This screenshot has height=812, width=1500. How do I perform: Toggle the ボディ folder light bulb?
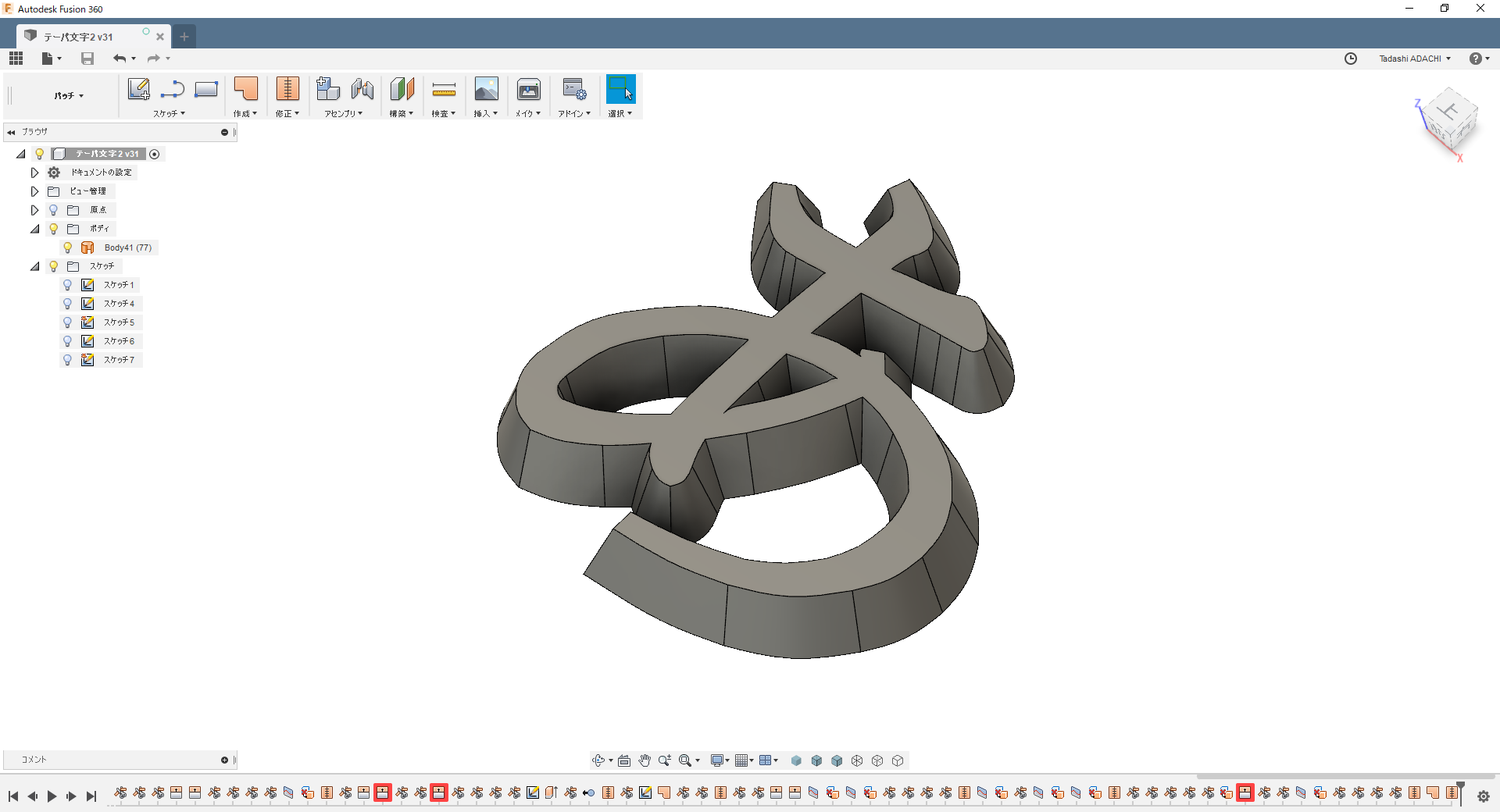[x=54, y=229]
